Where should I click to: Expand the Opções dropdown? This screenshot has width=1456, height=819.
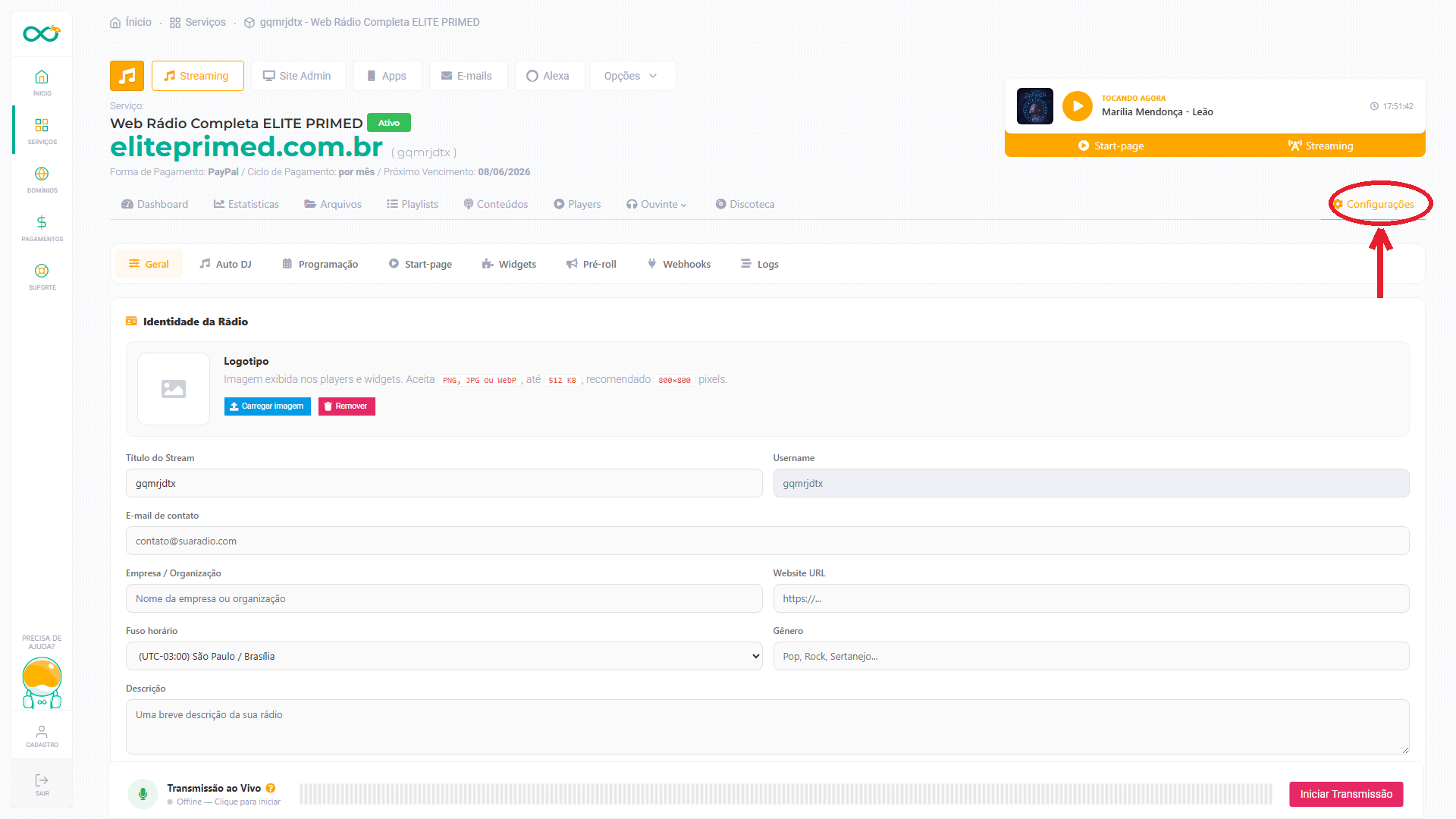click(x=631, y=76)
